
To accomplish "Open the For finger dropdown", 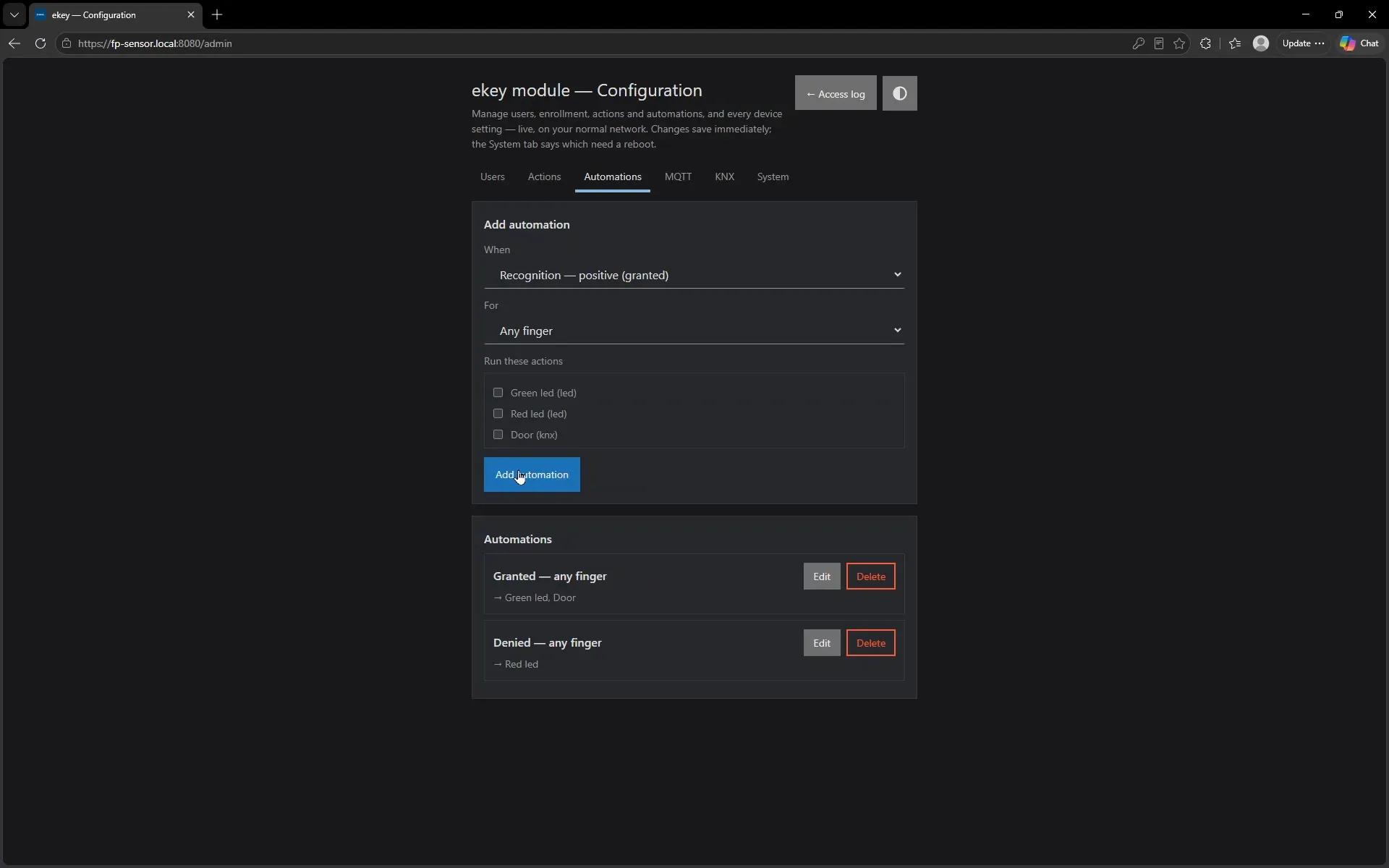I will tap(694, 331).
